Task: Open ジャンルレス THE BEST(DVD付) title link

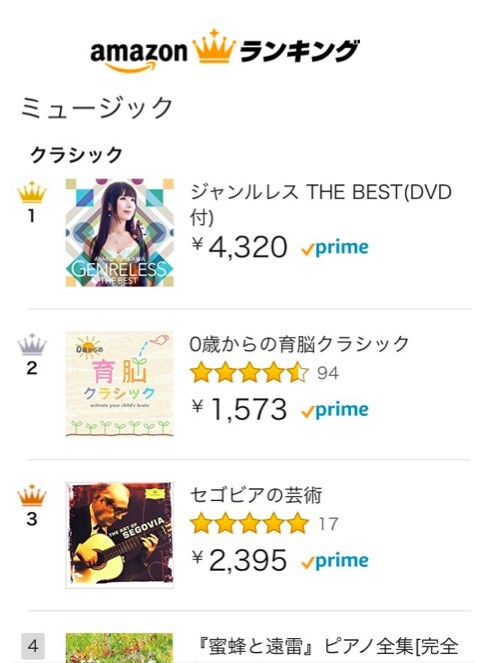Action: (x=321, y=205)
